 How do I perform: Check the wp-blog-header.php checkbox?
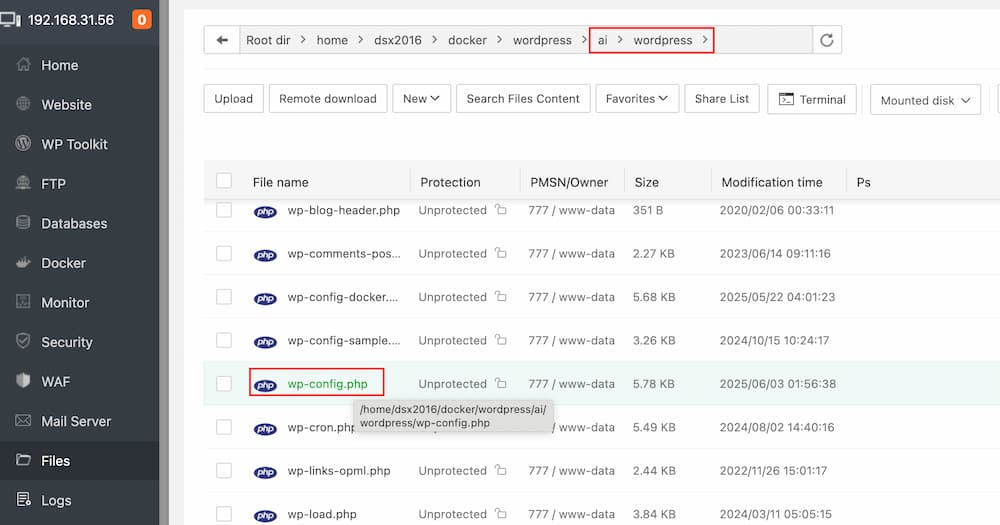[224, 209]
